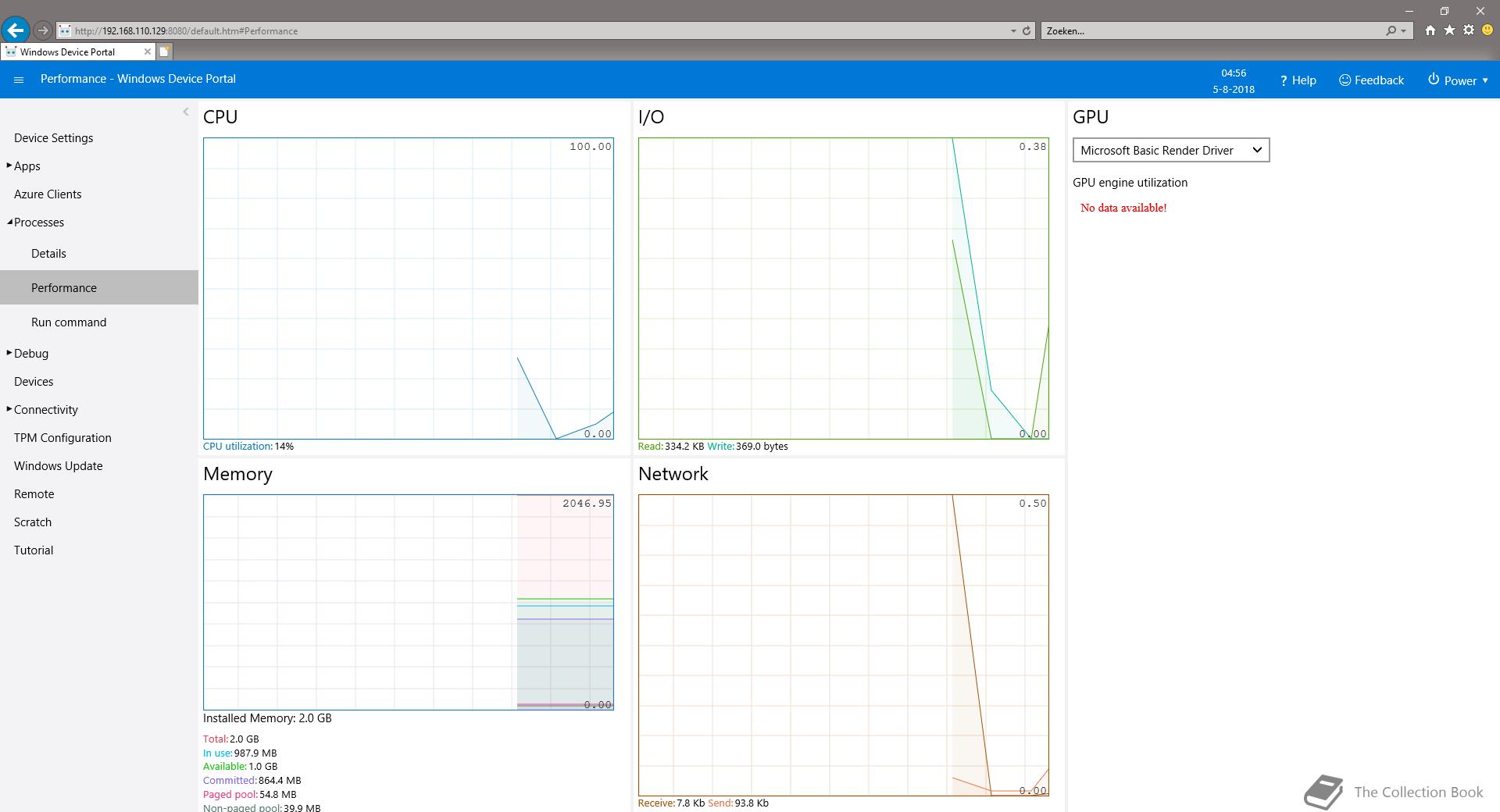The image size is (1500, 812).
Task: Toggle the hamburger navigation menu
Action: click(x=19, y=80)
